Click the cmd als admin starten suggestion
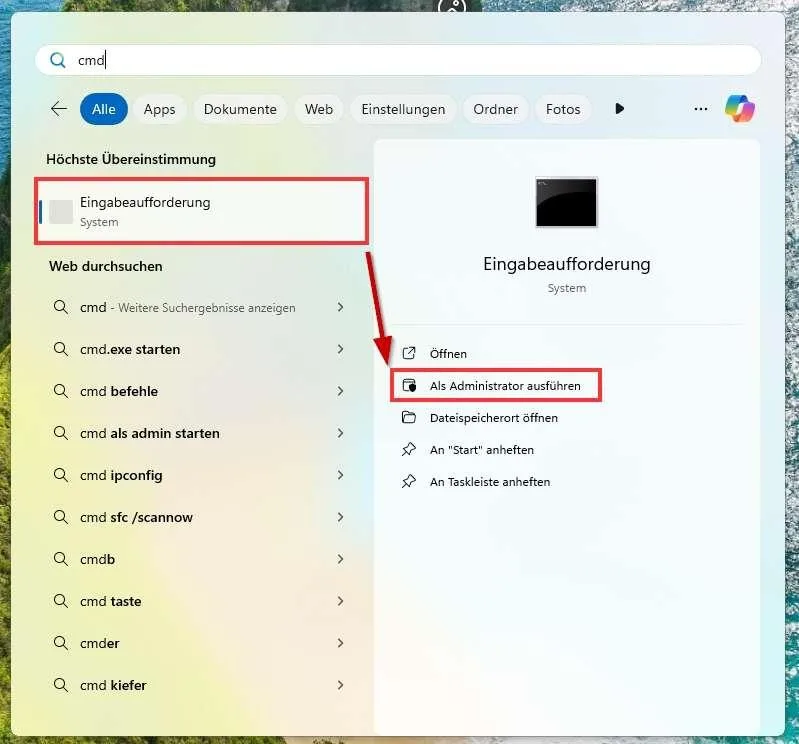 [150, 434]
